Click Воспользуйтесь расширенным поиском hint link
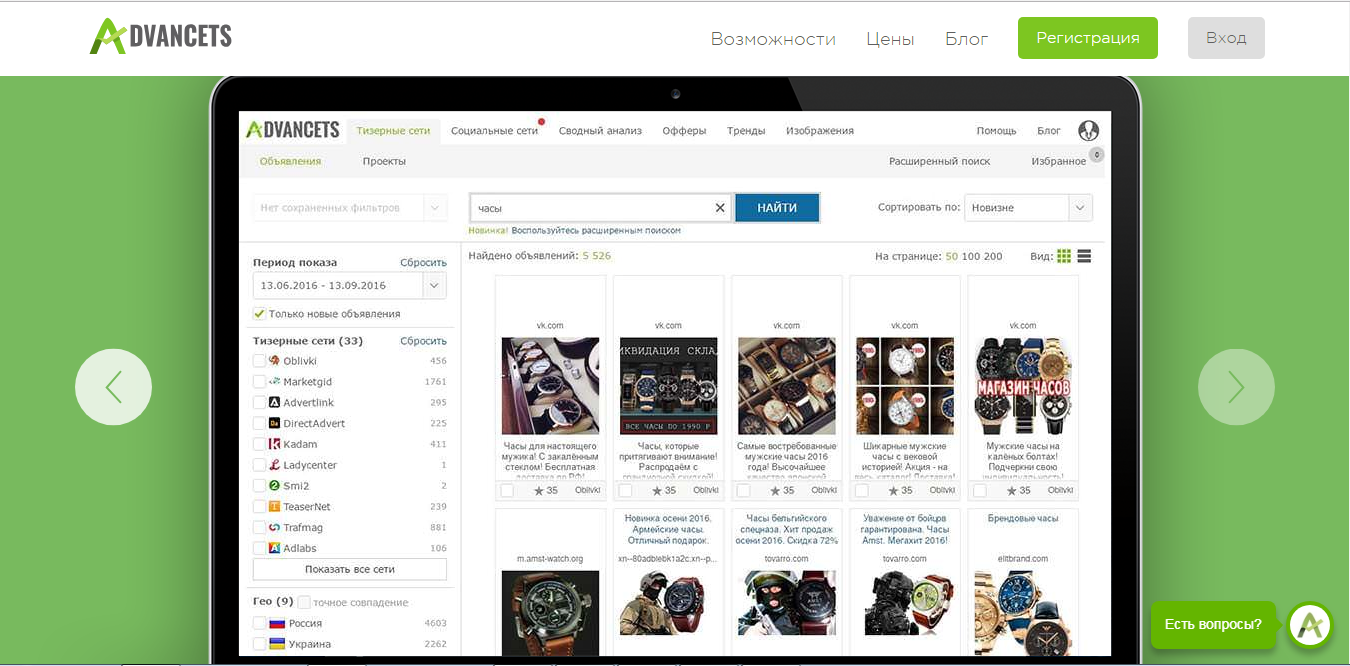The width and height of the screenshot is (1350, 666). coord(596,231)
